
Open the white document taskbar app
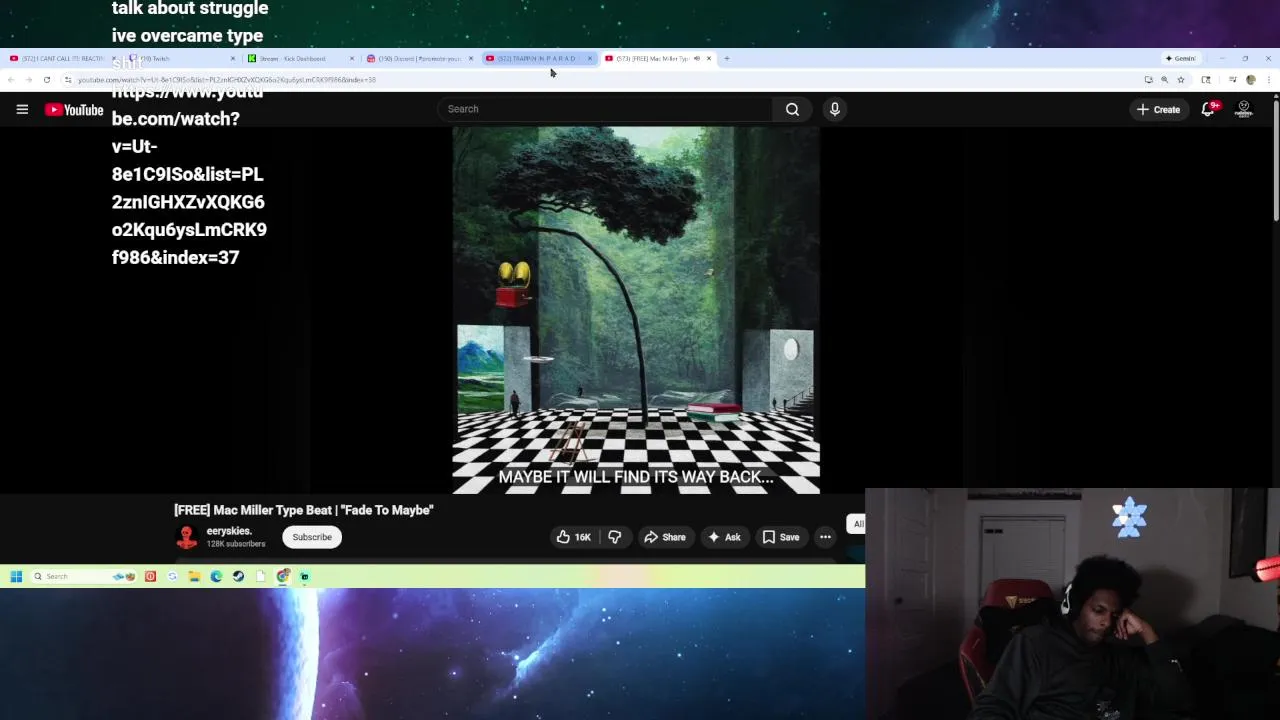tap(260, 576)
